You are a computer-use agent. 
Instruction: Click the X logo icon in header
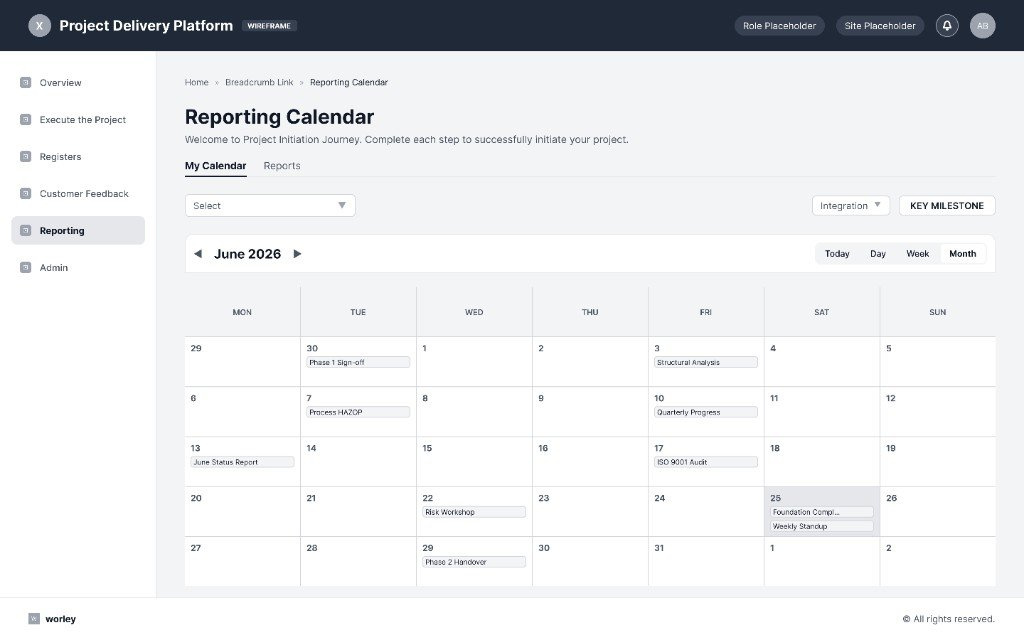coord(39,25)
